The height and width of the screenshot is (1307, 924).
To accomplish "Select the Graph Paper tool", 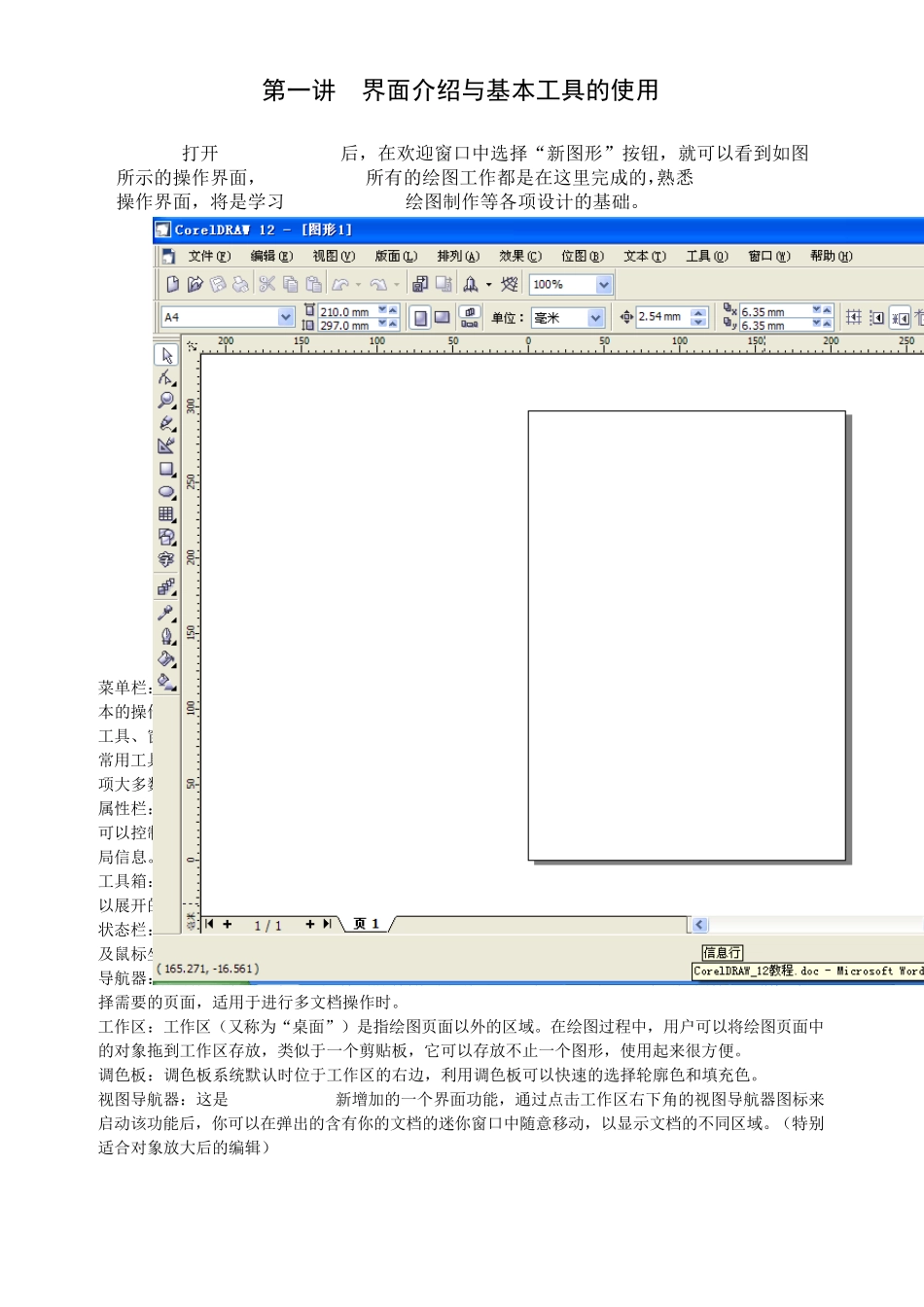I will point(166,513).
